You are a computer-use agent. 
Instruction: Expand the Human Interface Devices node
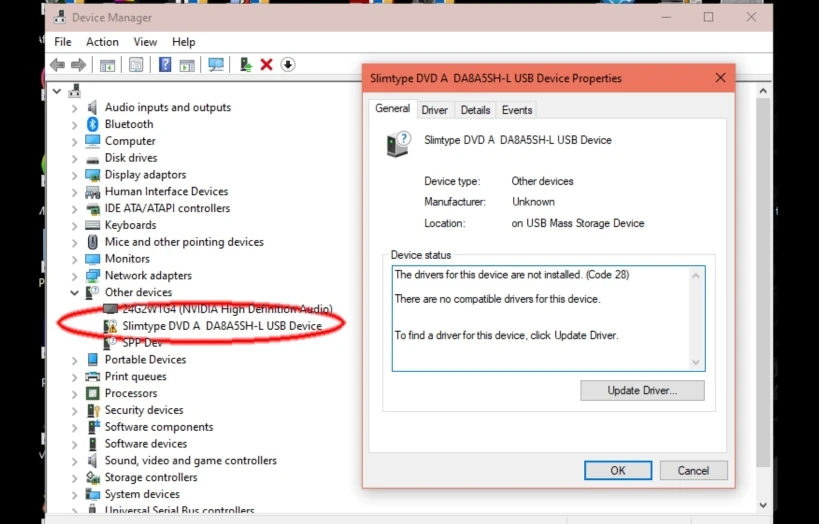coord(74,192)
